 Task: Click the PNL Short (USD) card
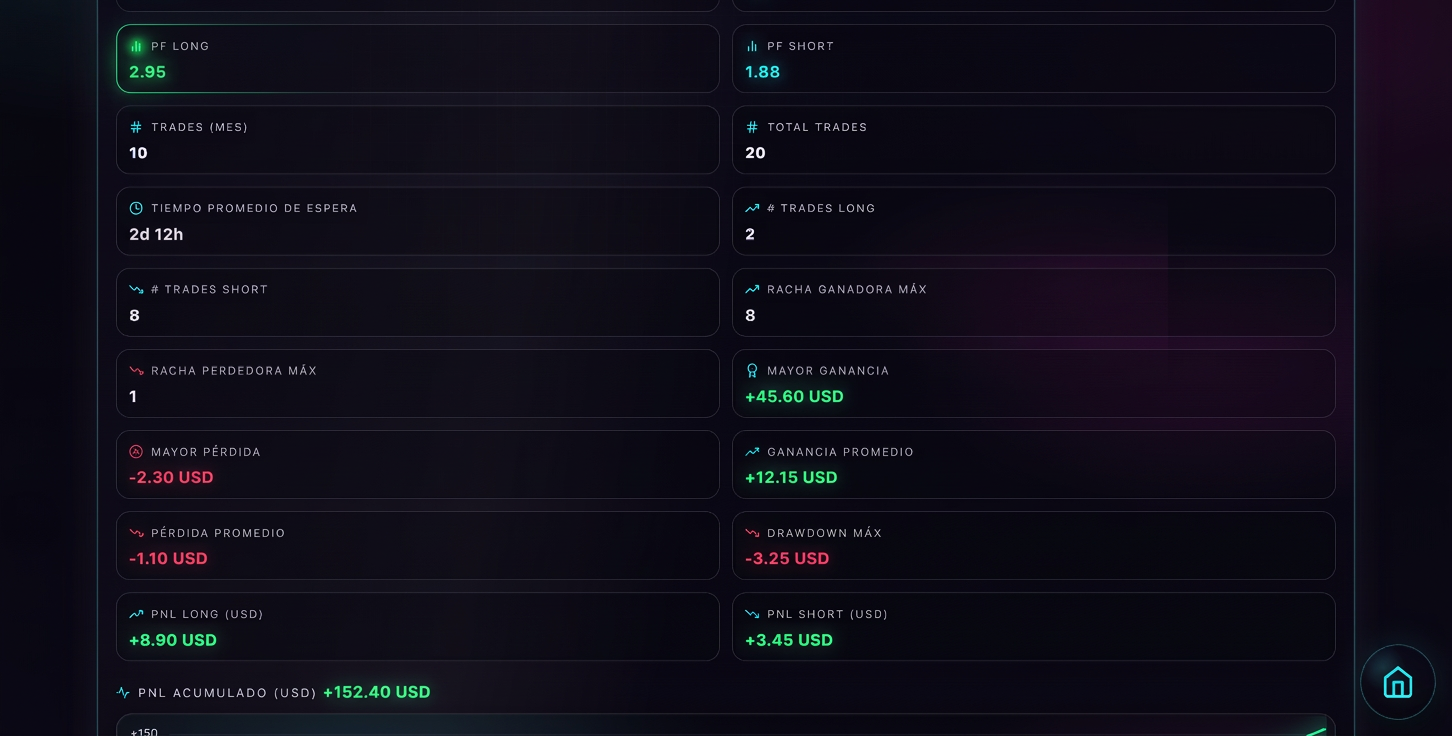(1033, 627)
